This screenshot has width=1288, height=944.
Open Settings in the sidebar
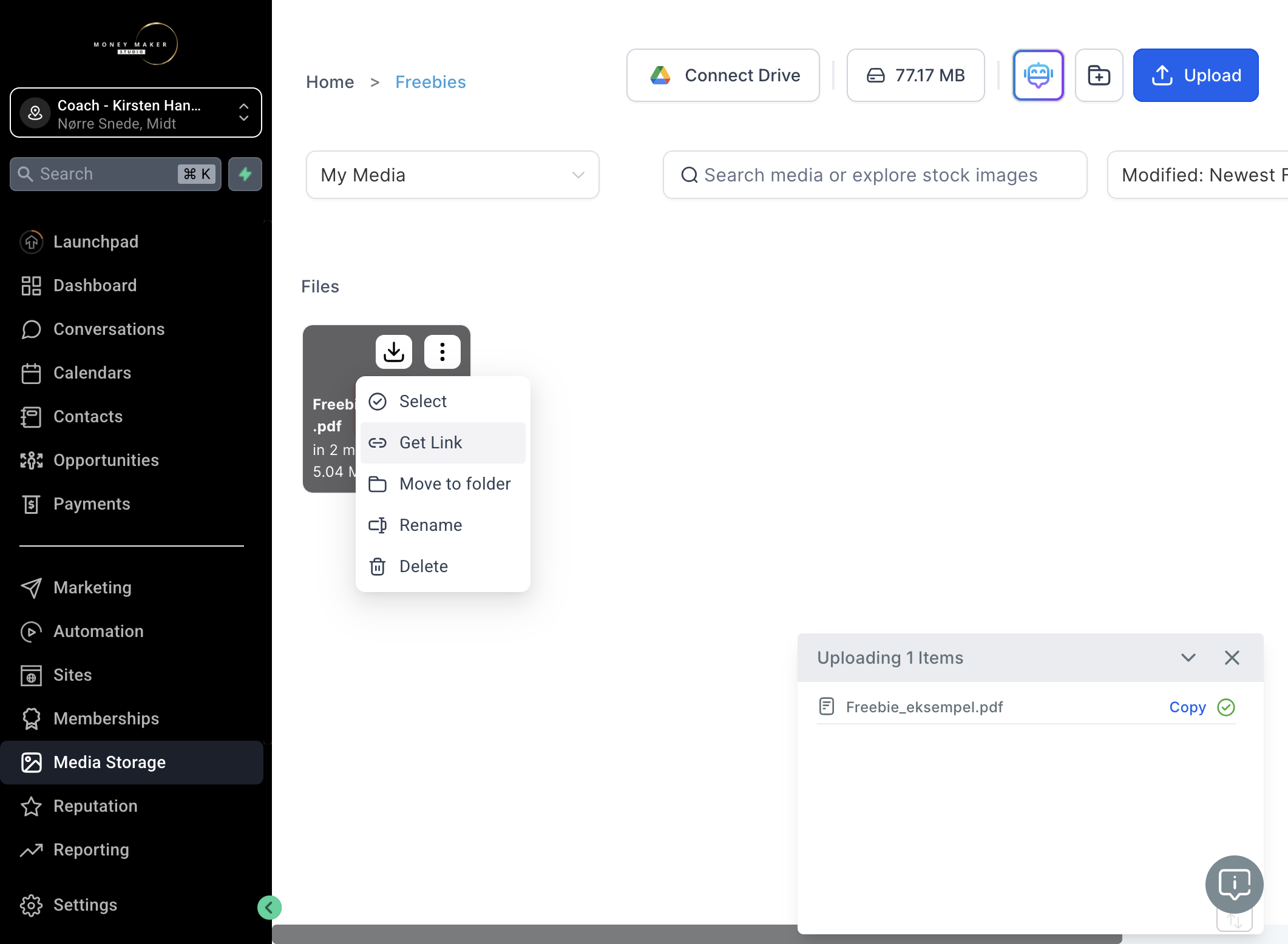coord(132,905)
